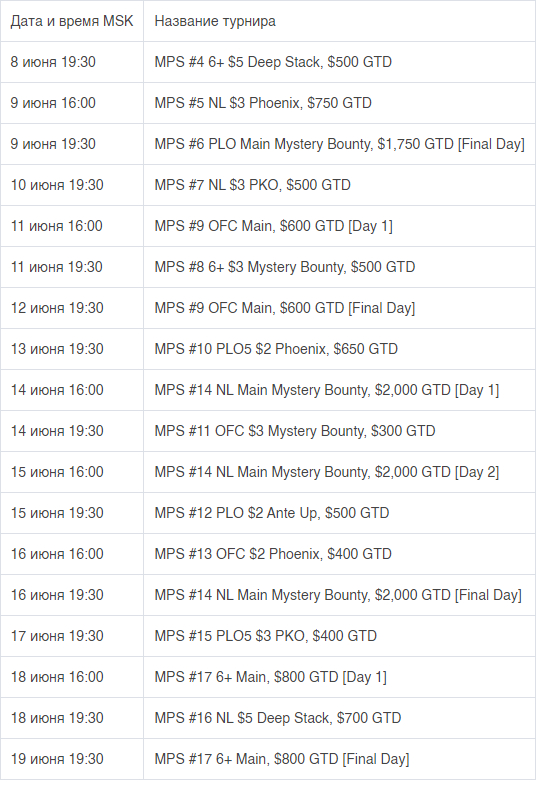Select MPS #9 OFC Main Day 1 entry
Viewport: 536px width, 787px height.
[274, 226]
